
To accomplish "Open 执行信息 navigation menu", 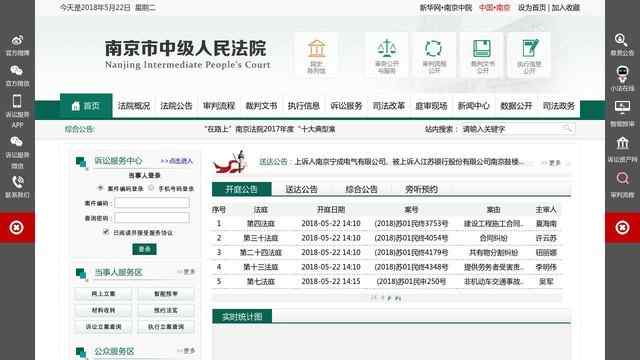I will coord(304,106).
